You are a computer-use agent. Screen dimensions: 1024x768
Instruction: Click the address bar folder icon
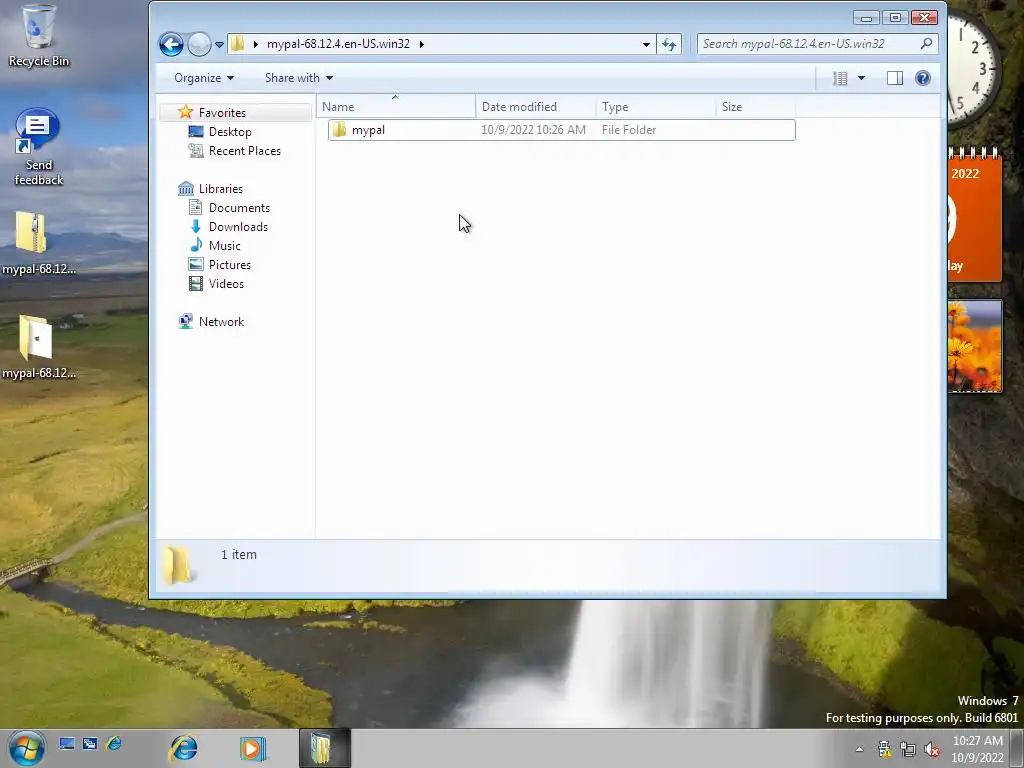[238, 44]
